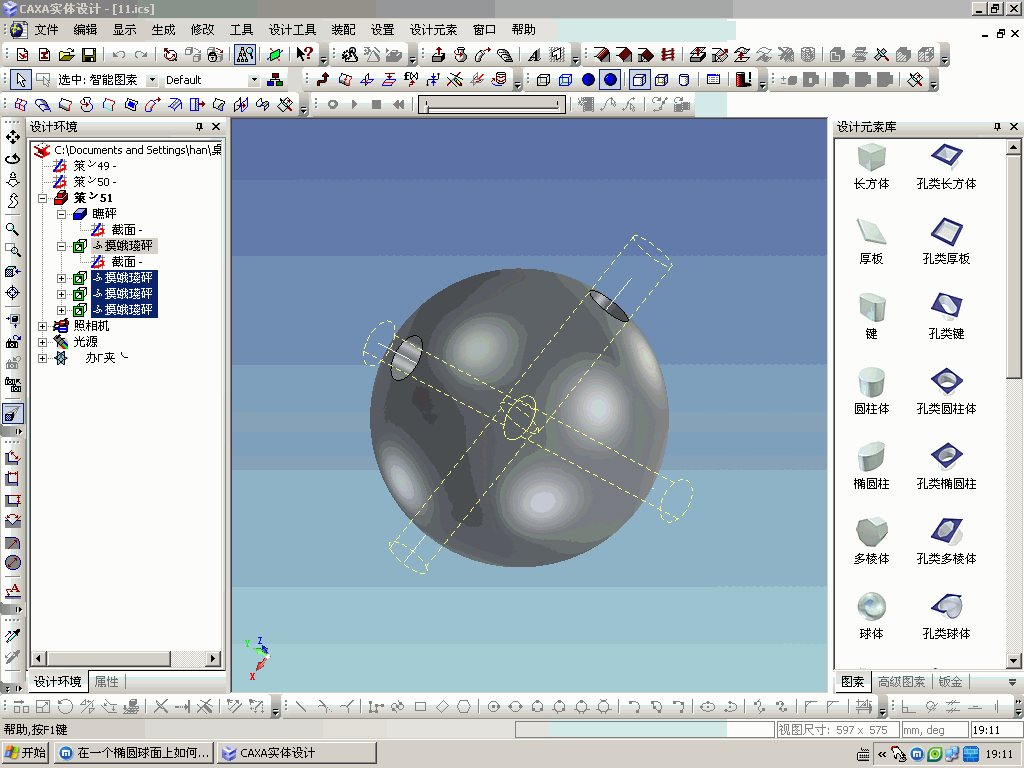
Task: Select the 49 tree item
Action: point(95,166)
